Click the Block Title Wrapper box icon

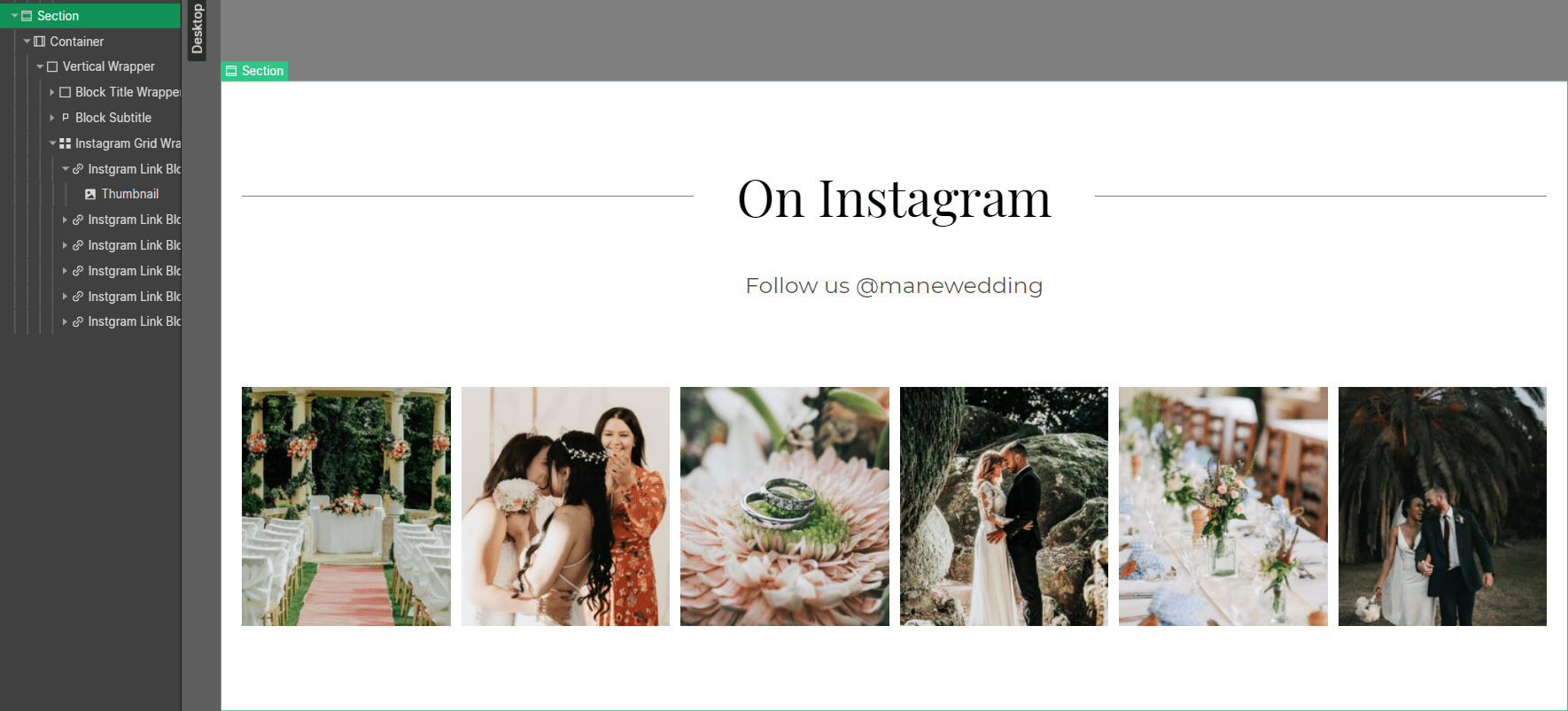[x=65, y=92]
